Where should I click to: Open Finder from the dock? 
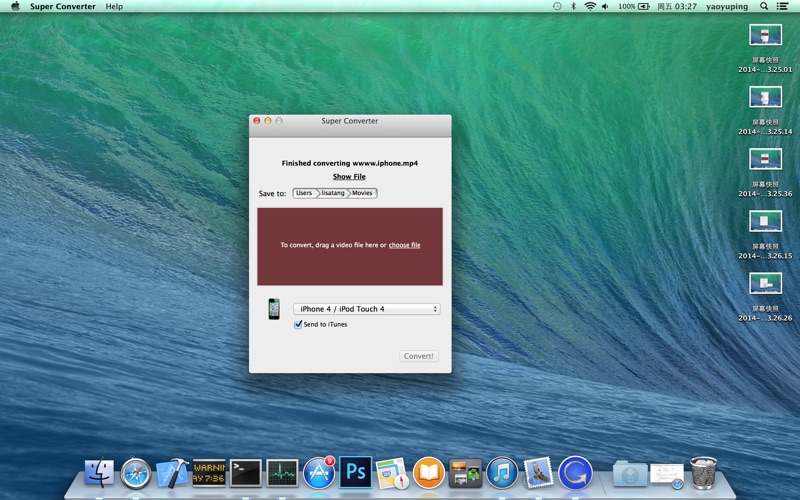click(99, 472)
